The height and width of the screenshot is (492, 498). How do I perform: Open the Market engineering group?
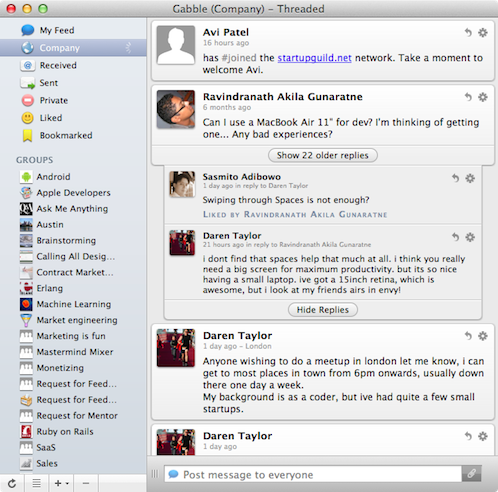click(73, 320)
